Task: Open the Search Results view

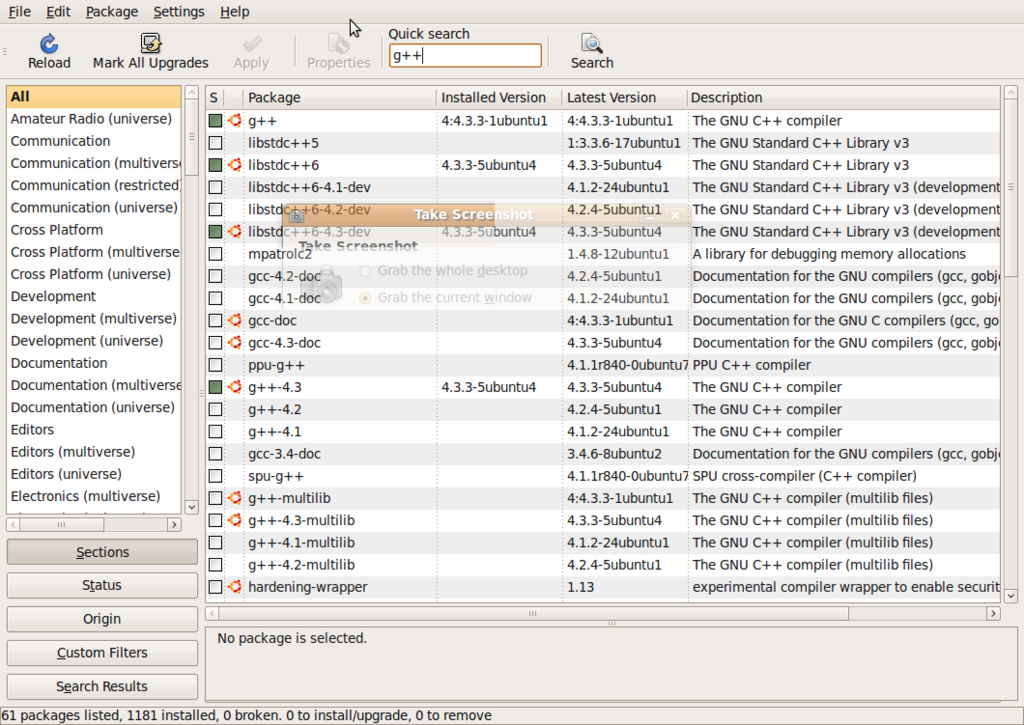Action: (x=101, y=686)
